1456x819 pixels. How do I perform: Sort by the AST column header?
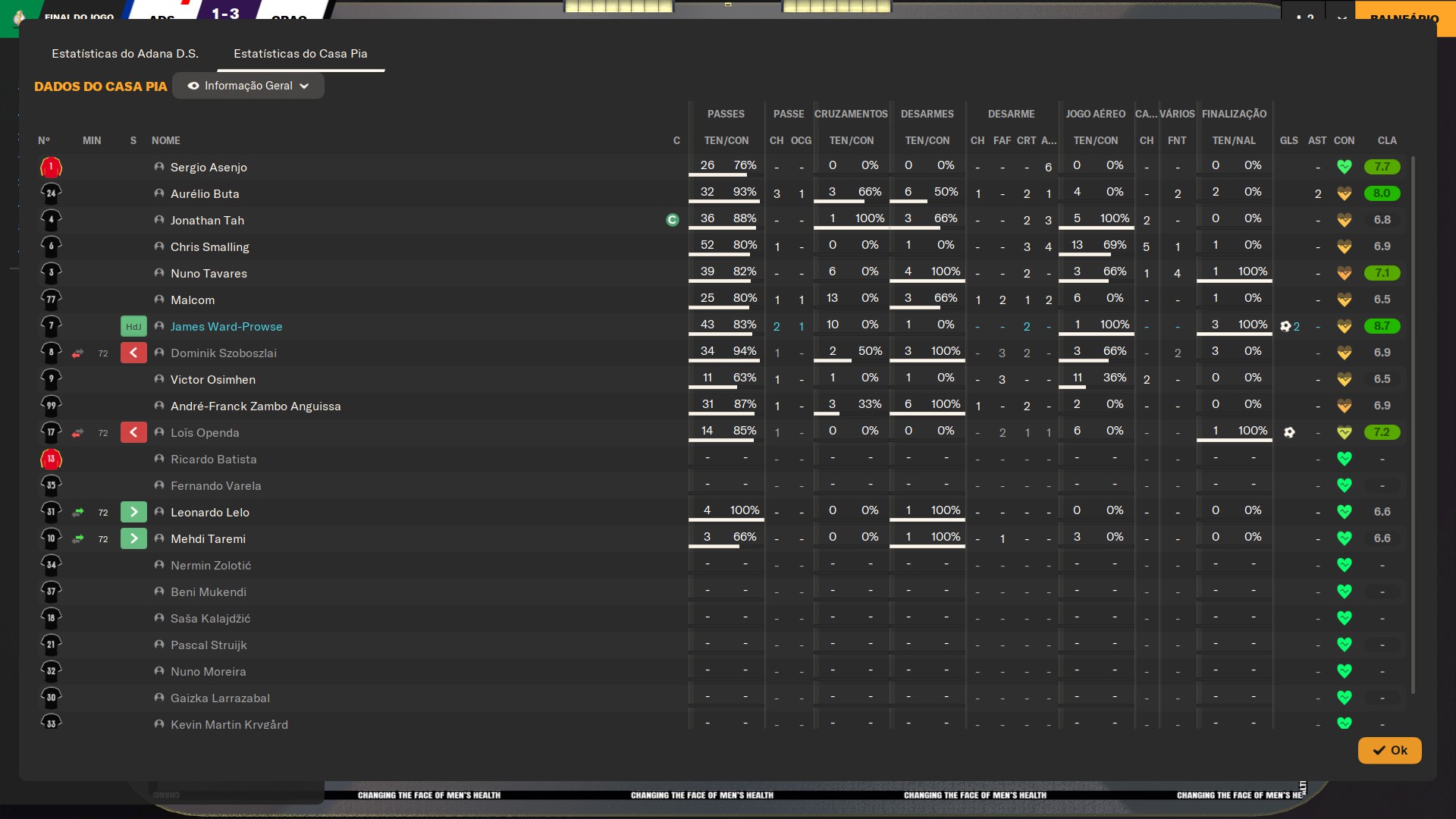pyautogui.click(x=1317, y=140)
